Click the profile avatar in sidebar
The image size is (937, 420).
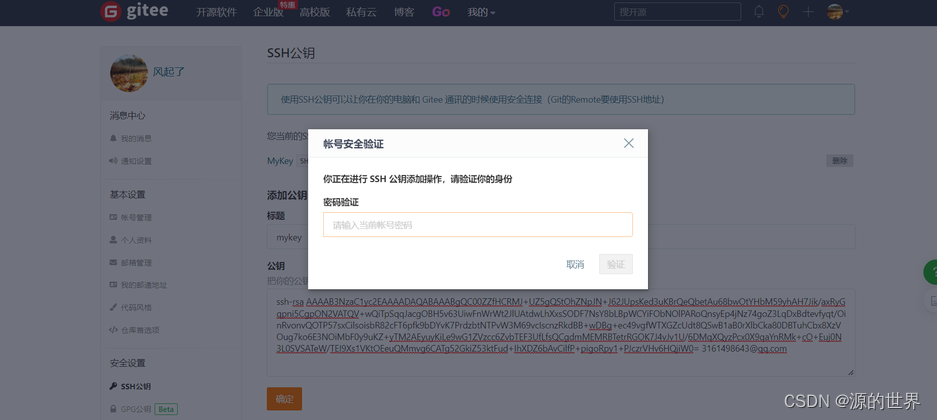pos(129,73)
